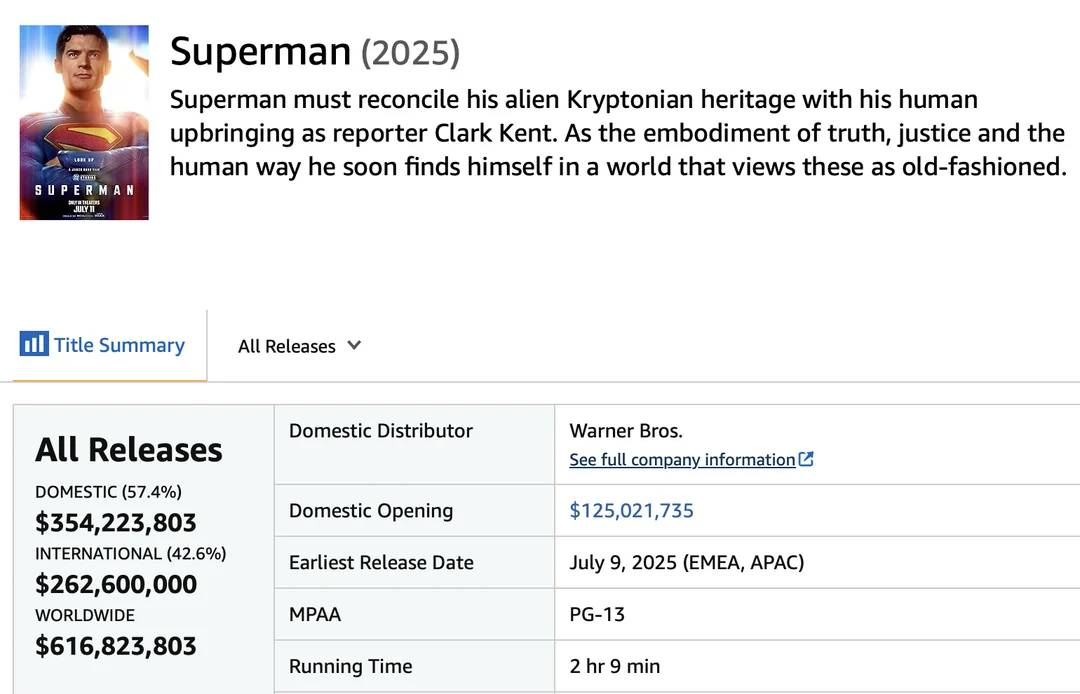Switch to the Title Summary tab
The width and height of the screenshot is (1080, 694).
click(103, 344)
